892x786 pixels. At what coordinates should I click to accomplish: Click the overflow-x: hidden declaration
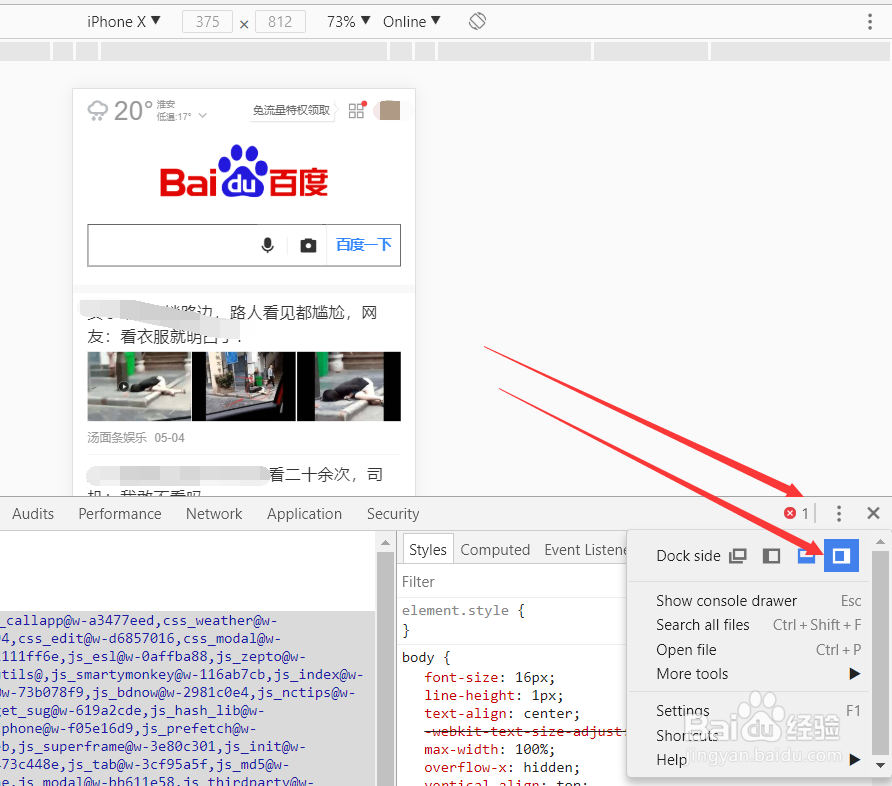[x=502, y=768]
